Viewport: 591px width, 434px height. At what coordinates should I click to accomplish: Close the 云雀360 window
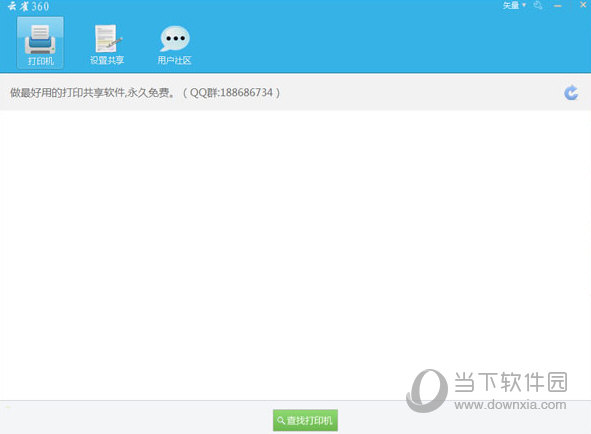coord(583,5)
